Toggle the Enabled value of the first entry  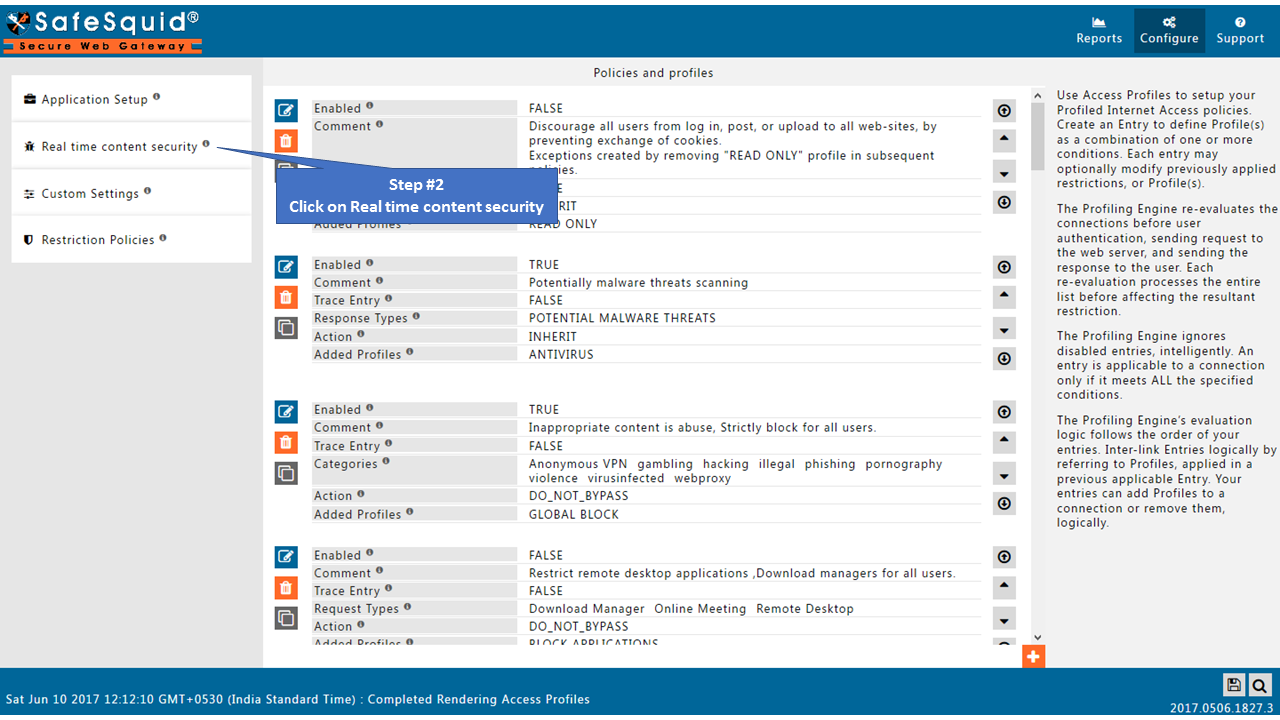pos(544,107)
